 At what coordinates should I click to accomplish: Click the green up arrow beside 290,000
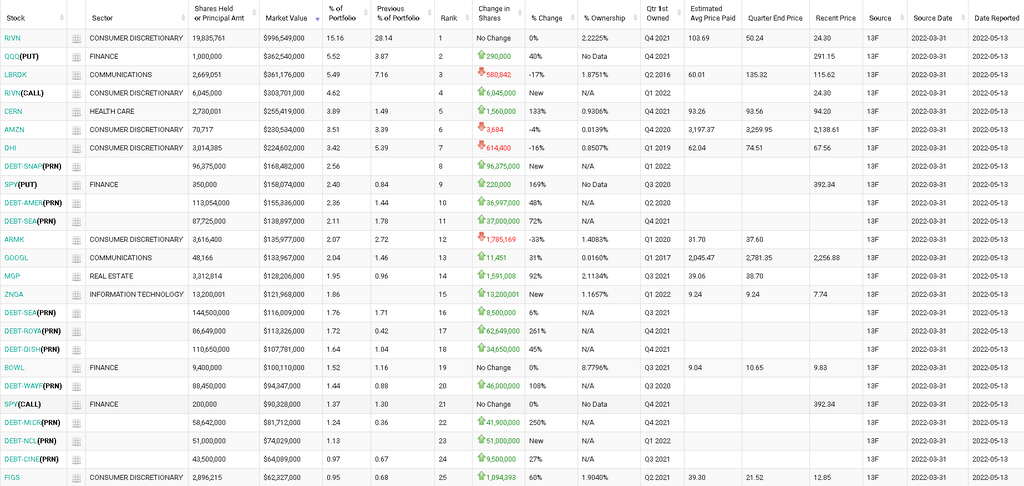point(481,56)
